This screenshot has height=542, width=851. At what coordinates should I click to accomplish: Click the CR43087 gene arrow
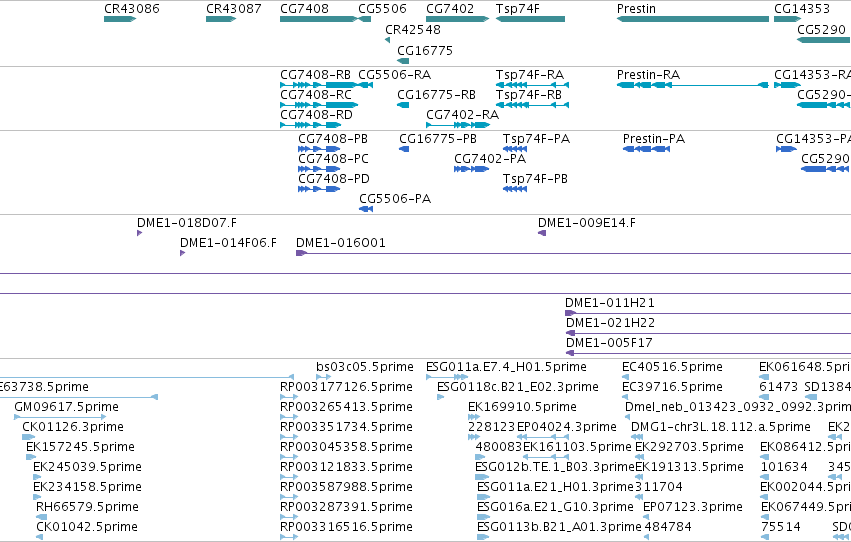[x=221, y=19]
